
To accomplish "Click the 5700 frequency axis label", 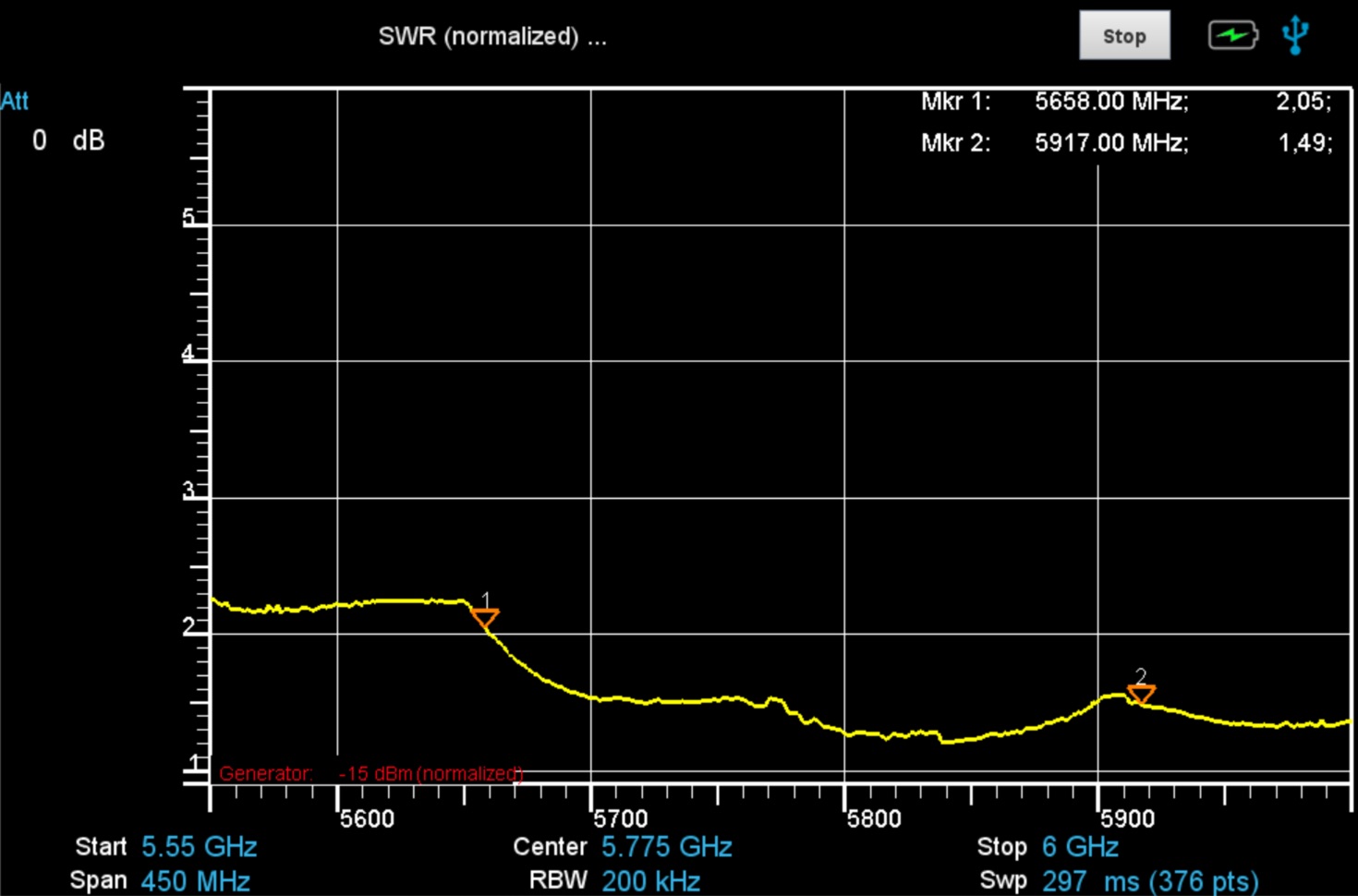I will tap(620, 818).
